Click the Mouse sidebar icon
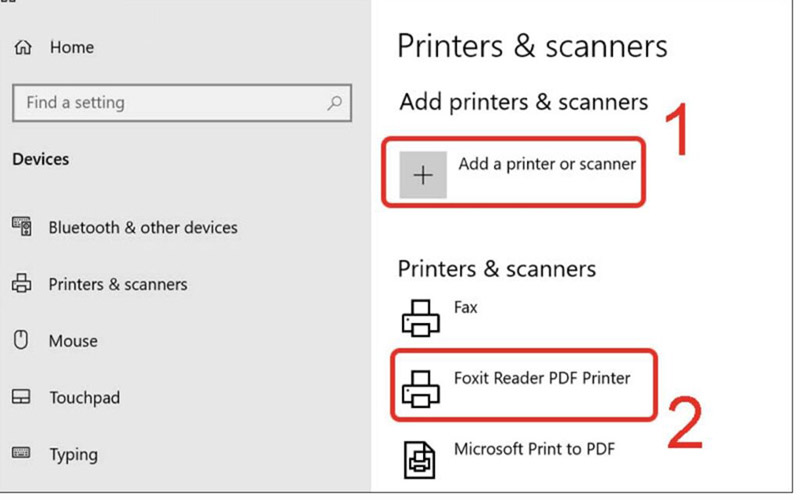This screenshot has width=800, height=500. click(21, 340)
